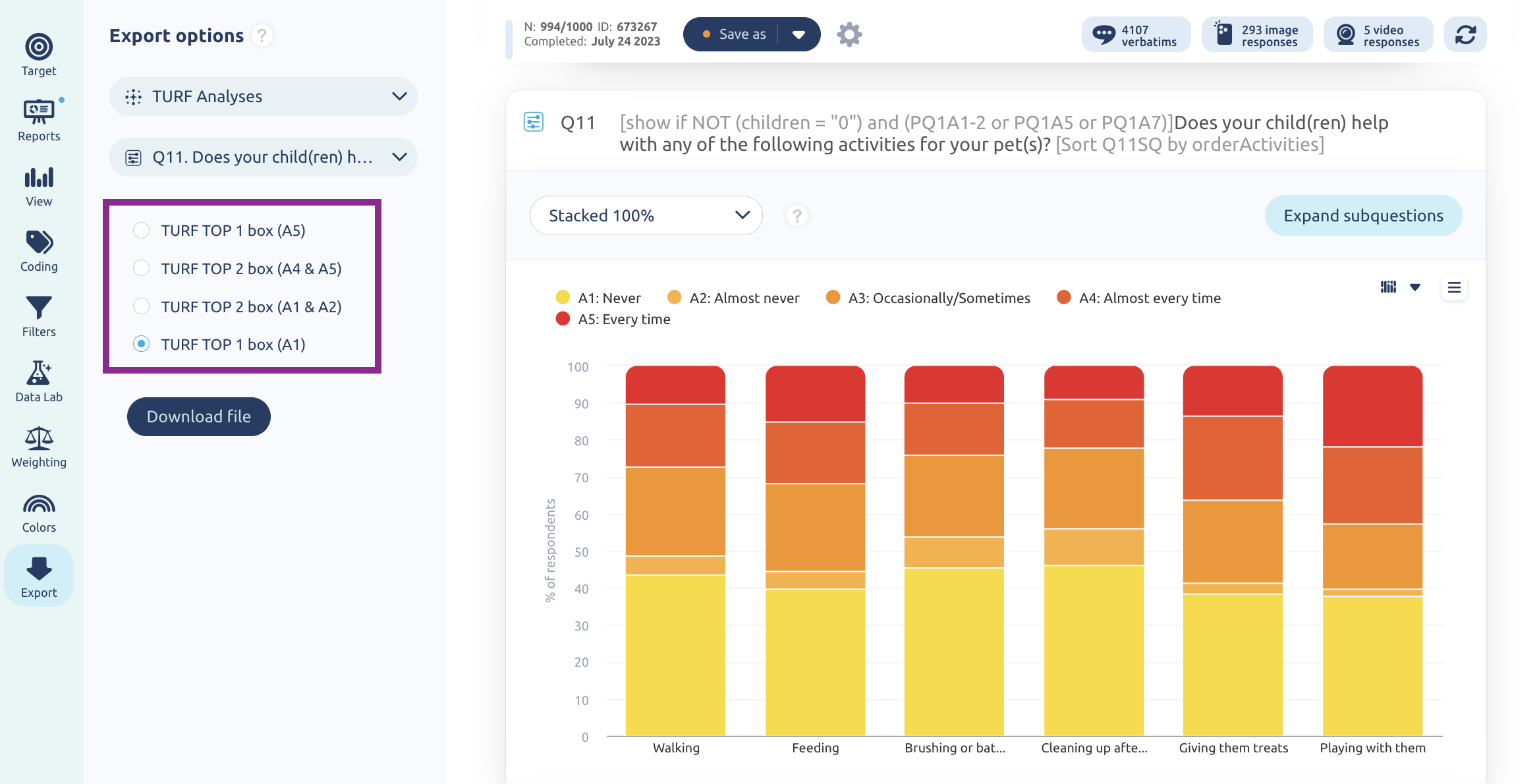Toggle A4: Almost every time legend
The width and height of the screenshot is (1539, 784).
pyautogui.click(x=1138, y=298)
